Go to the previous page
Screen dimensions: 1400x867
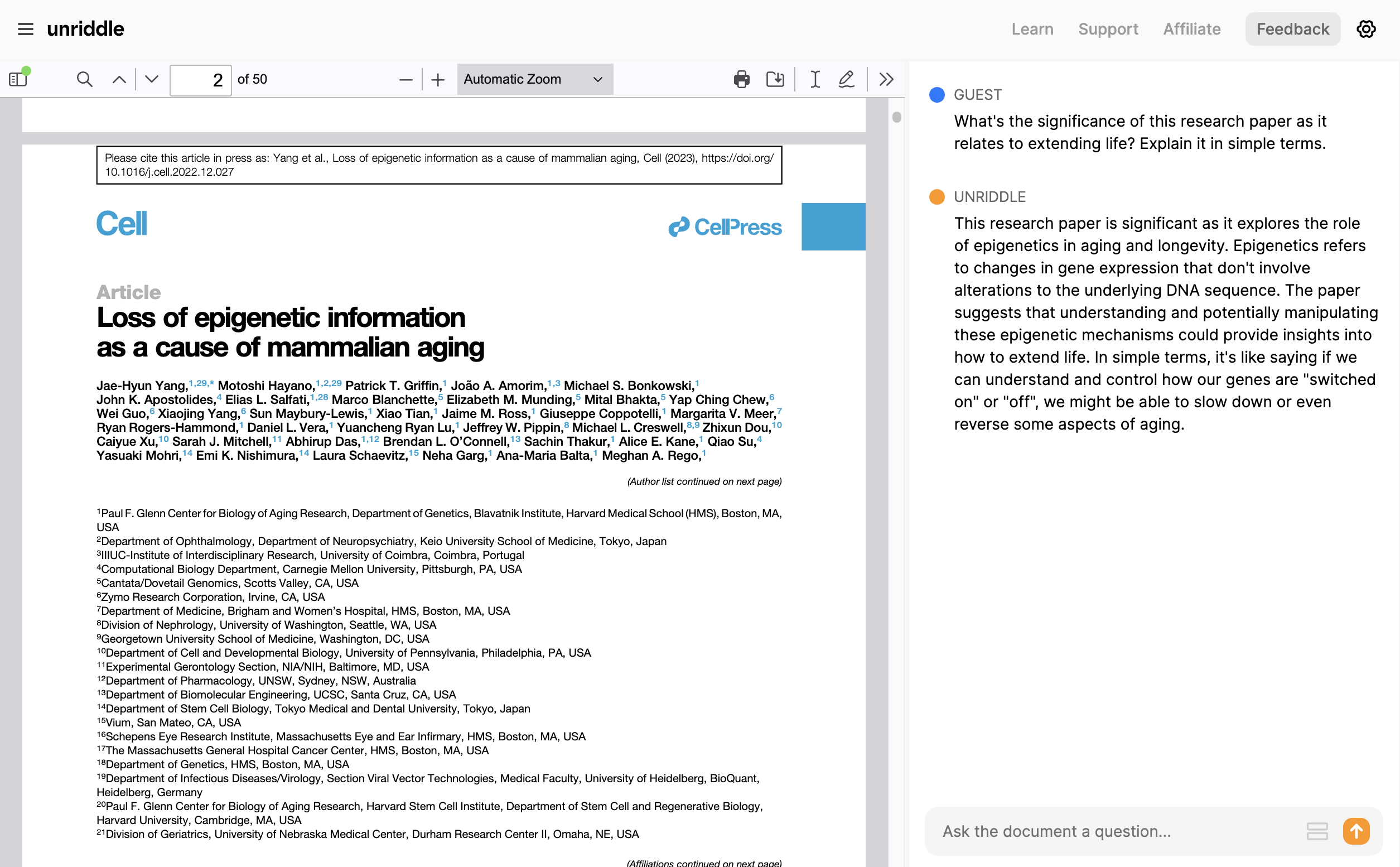coord(119,79)
